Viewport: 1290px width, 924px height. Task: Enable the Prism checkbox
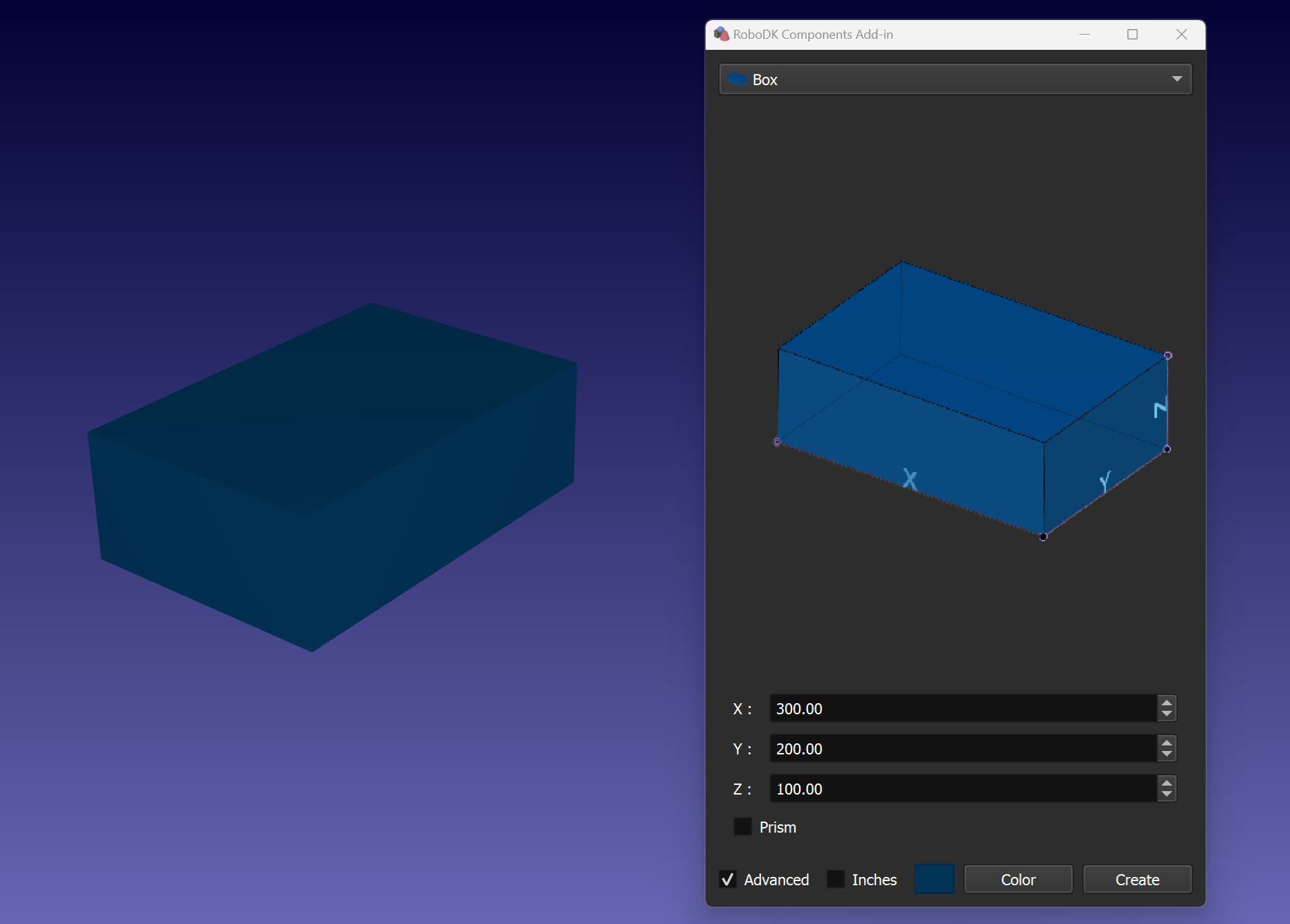[x=743, y=826]
